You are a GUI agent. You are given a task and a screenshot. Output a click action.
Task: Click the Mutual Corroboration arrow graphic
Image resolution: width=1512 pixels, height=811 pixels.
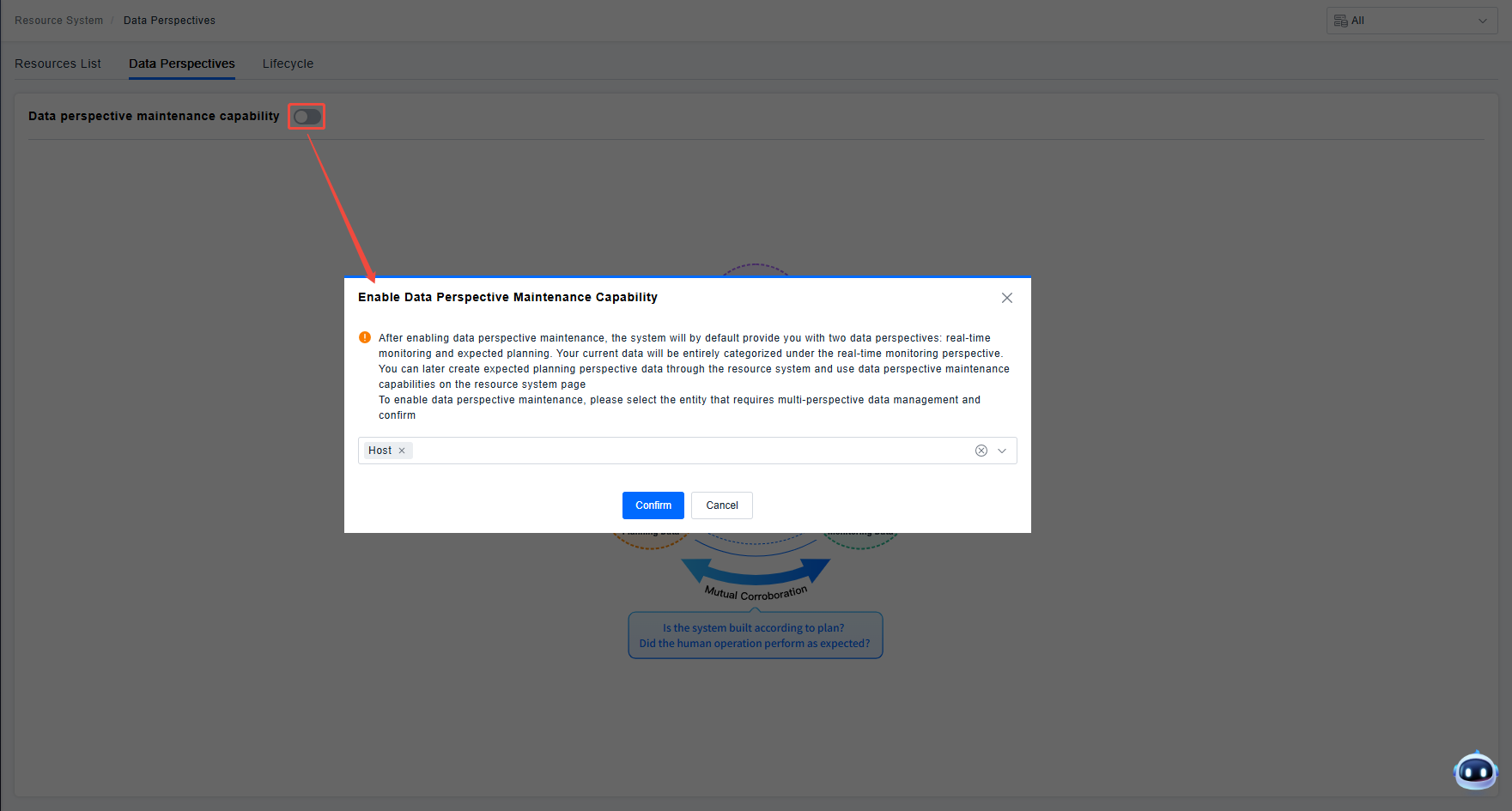click(756, 572)
